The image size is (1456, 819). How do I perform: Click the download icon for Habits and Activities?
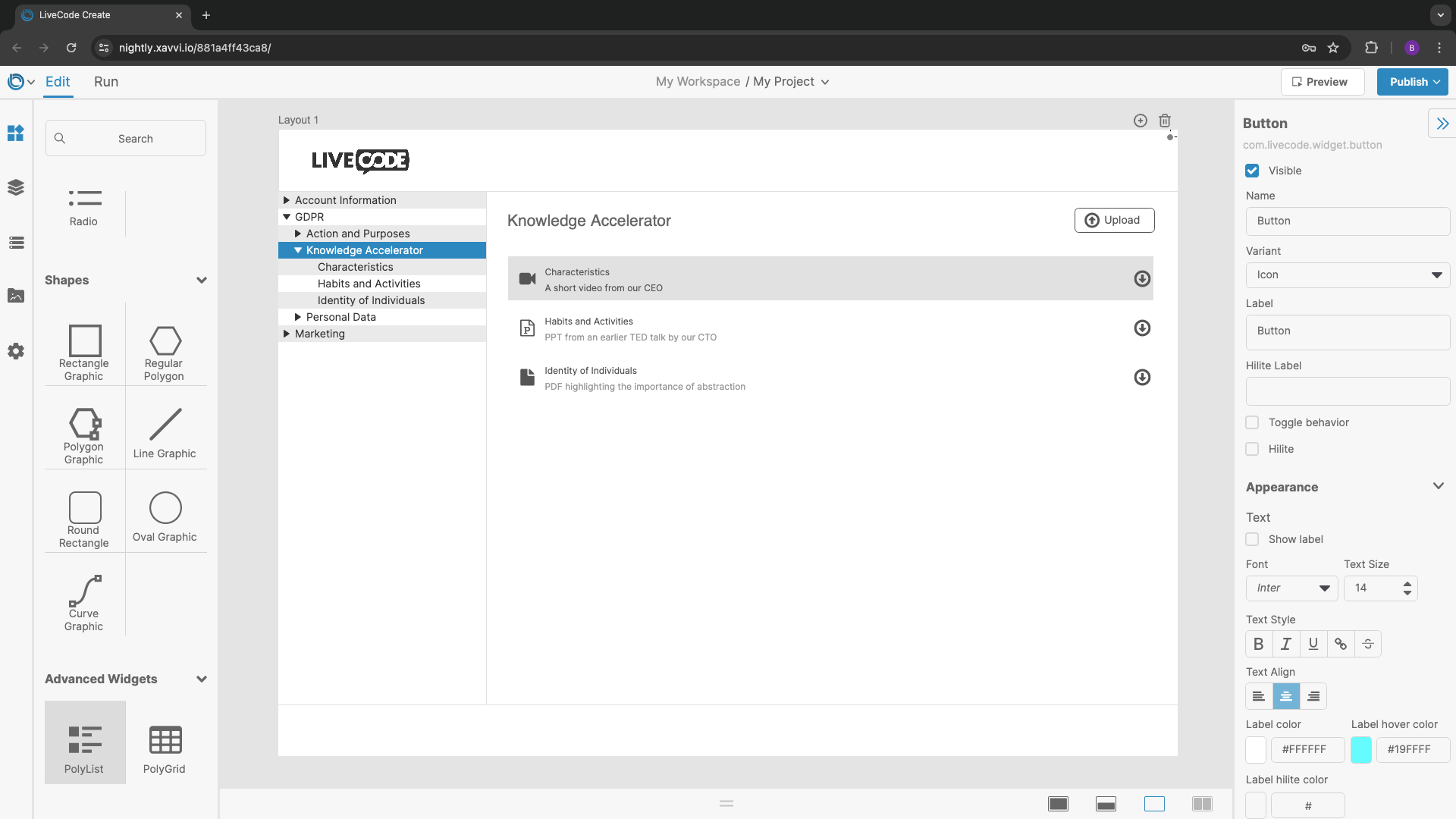pos(1141,328)
